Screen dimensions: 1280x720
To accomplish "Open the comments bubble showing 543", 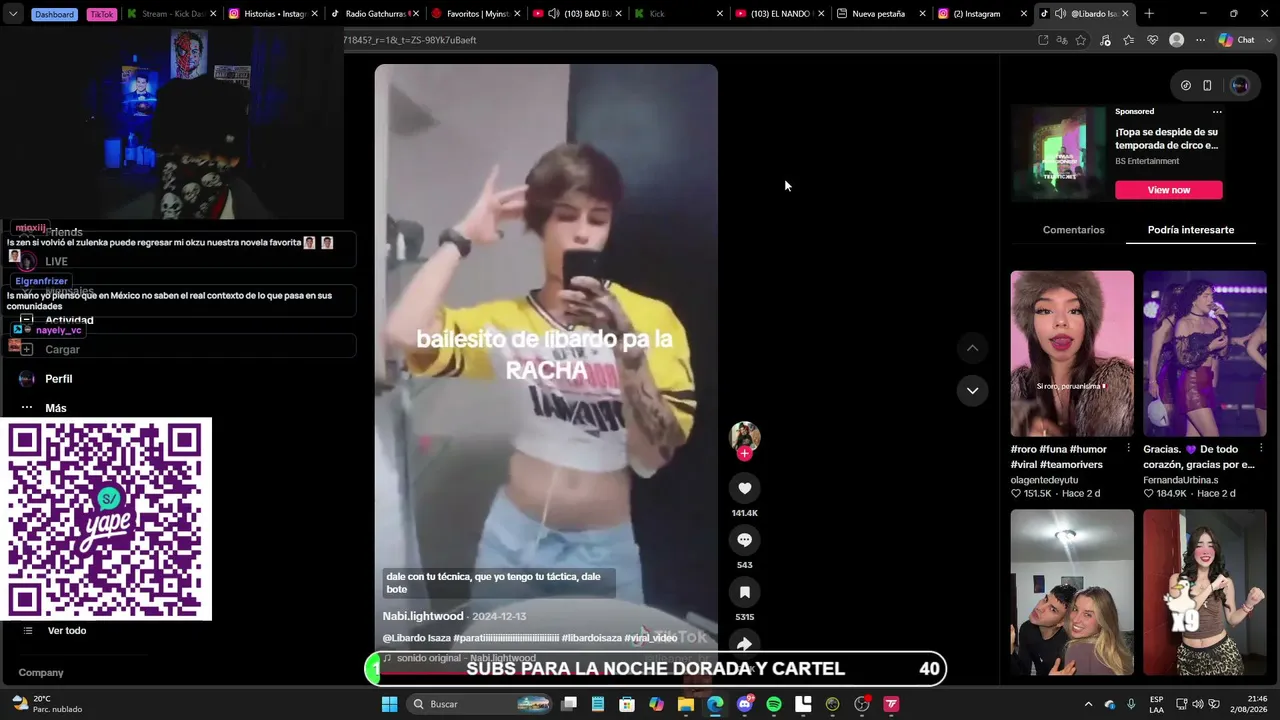I will click(744, 540).
